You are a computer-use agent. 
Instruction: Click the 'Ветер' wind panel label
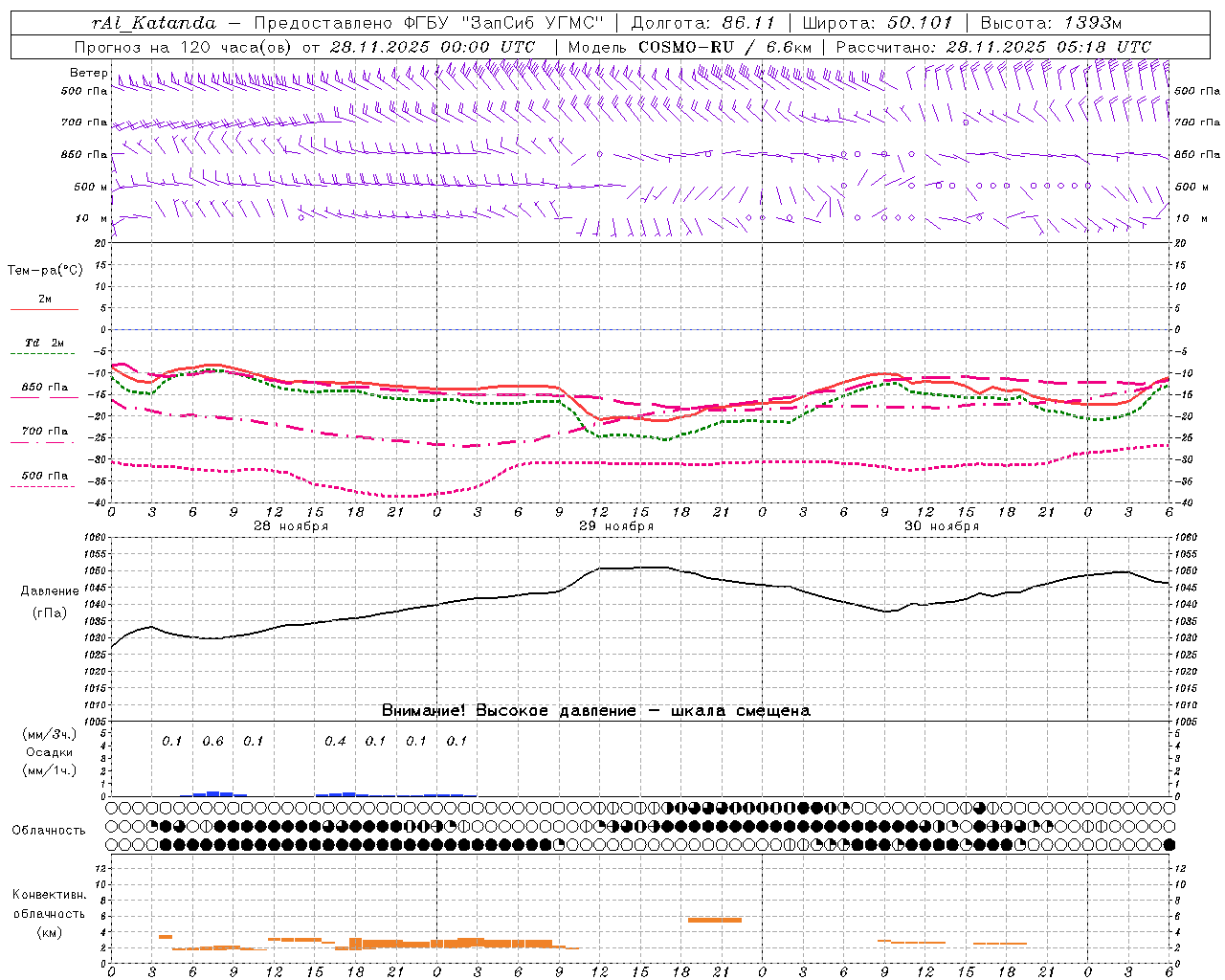88,73
